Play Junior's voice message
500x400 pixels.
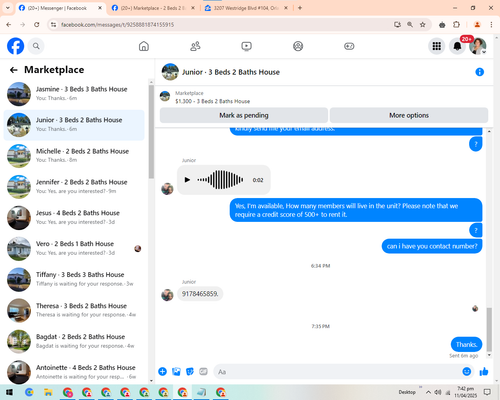point(187,180)
